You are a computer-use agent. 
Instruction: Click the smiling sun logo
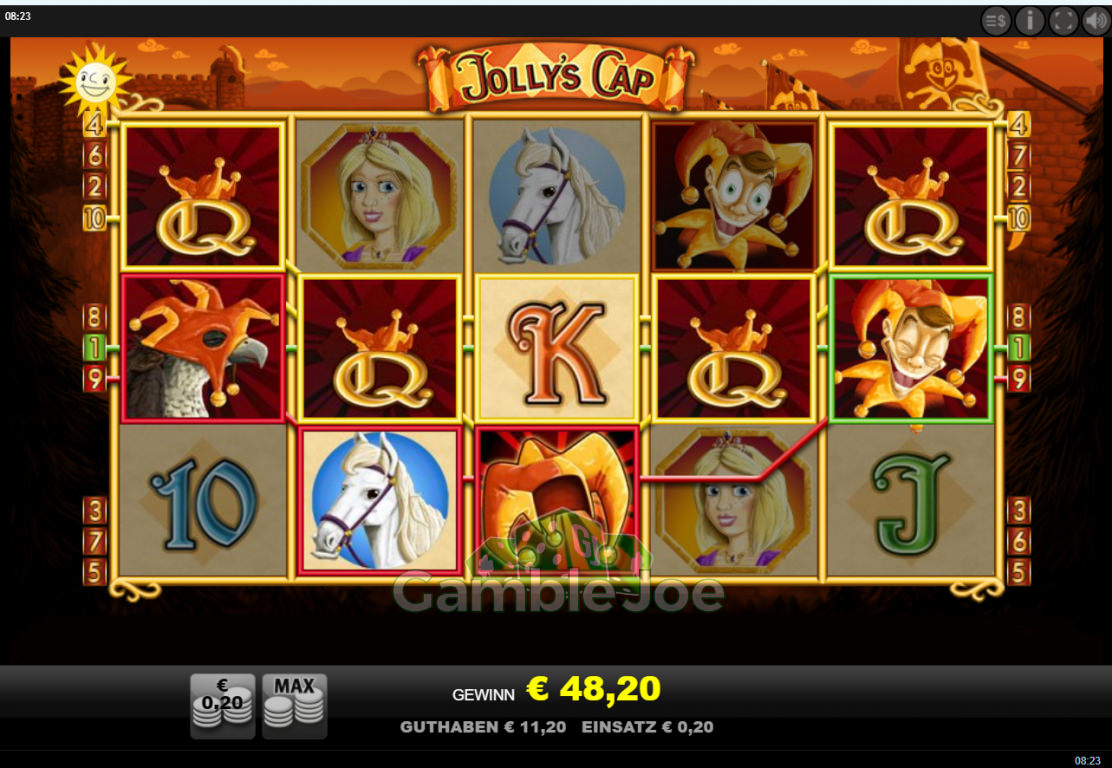click(x=94, y=80)
